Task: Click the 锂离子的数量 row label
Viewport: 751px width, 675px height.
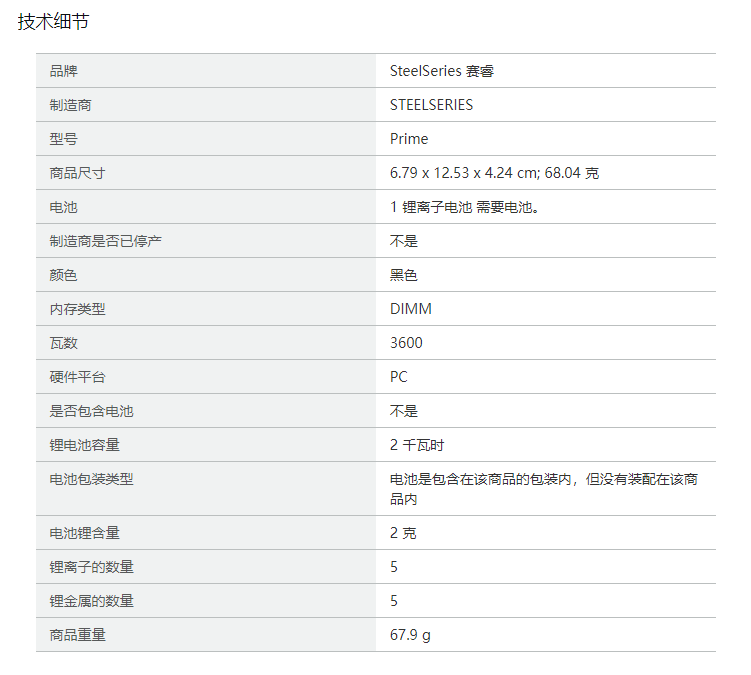Action: coord(92,567)
